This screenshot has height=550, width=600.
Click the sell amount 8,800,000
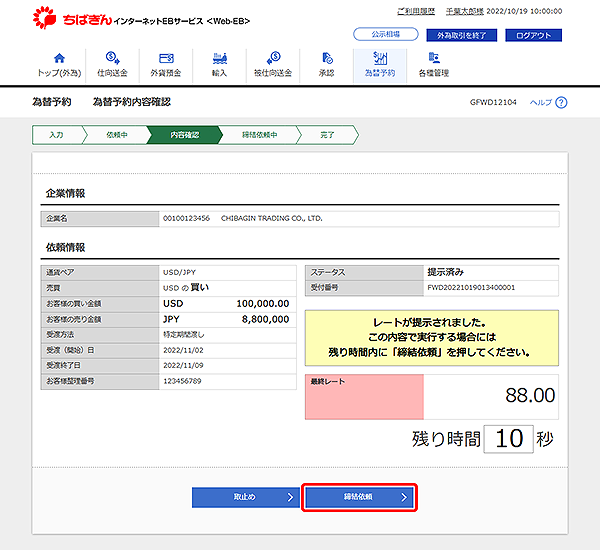266,319
